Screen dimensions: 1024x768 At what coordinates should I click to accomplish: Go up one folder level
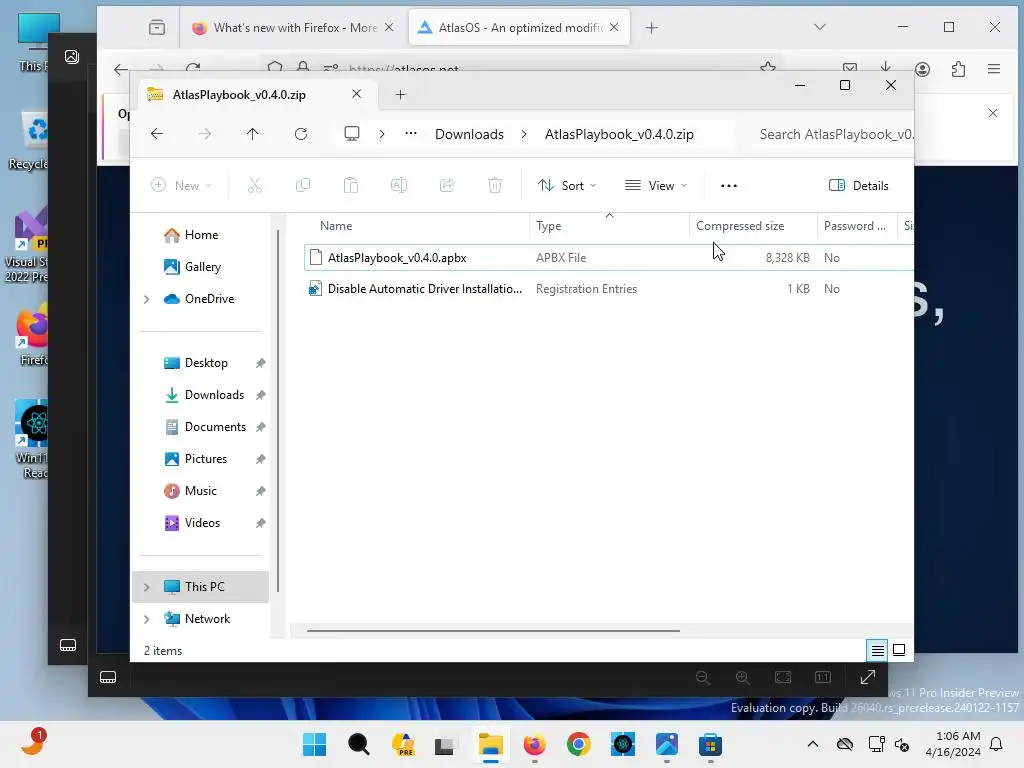[x=253, y=134]
